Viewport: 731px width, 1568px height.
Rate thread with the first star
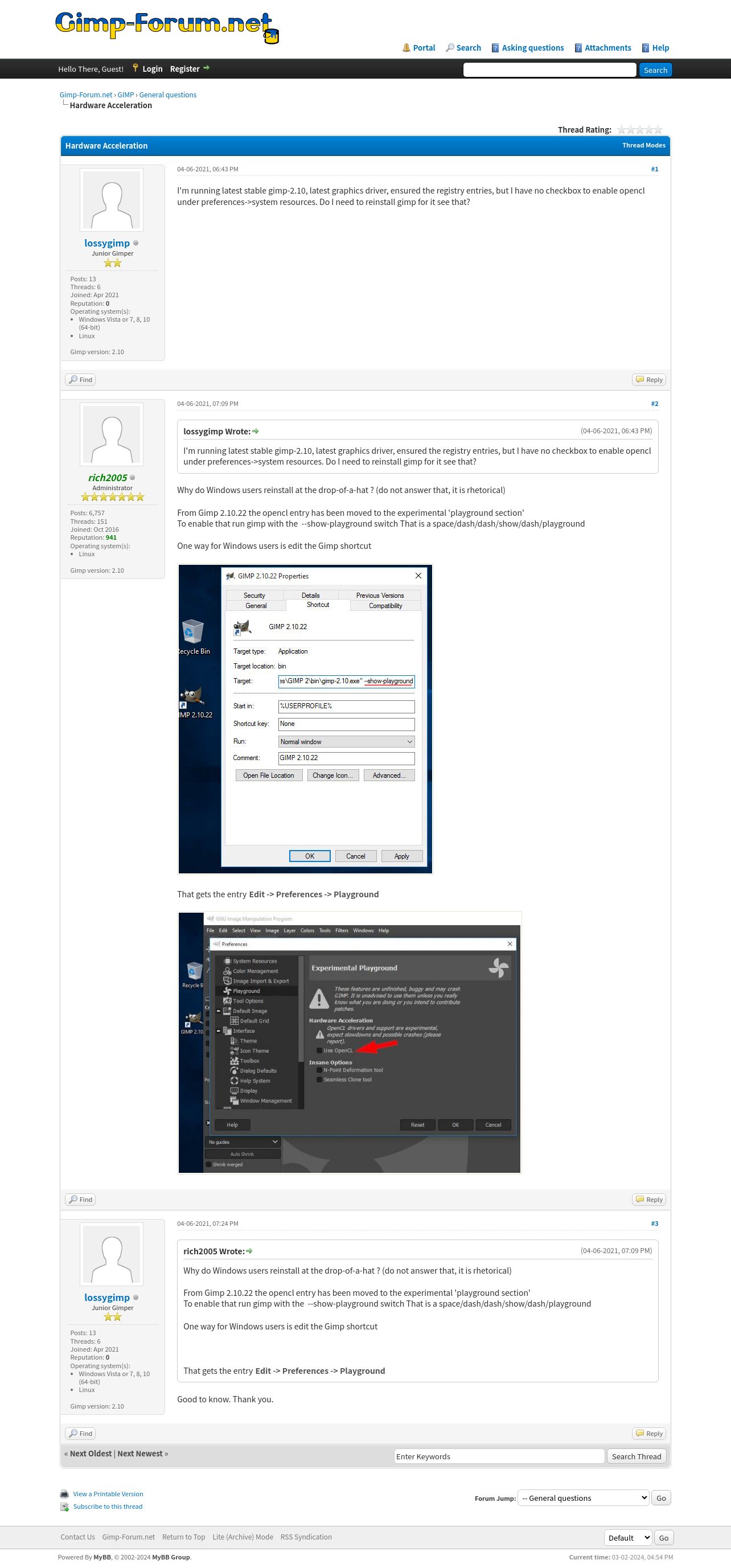[622, 130]
